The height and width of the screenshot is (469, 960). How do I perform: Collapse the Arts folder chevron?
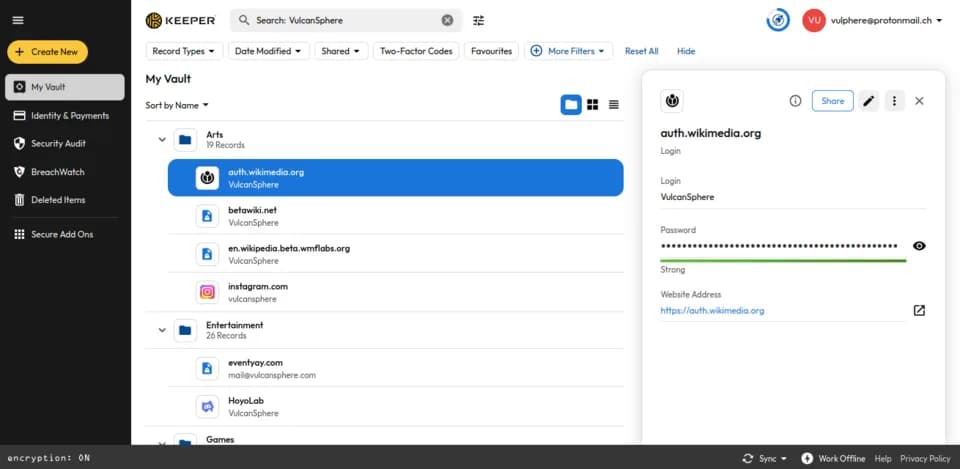(162, 140)
